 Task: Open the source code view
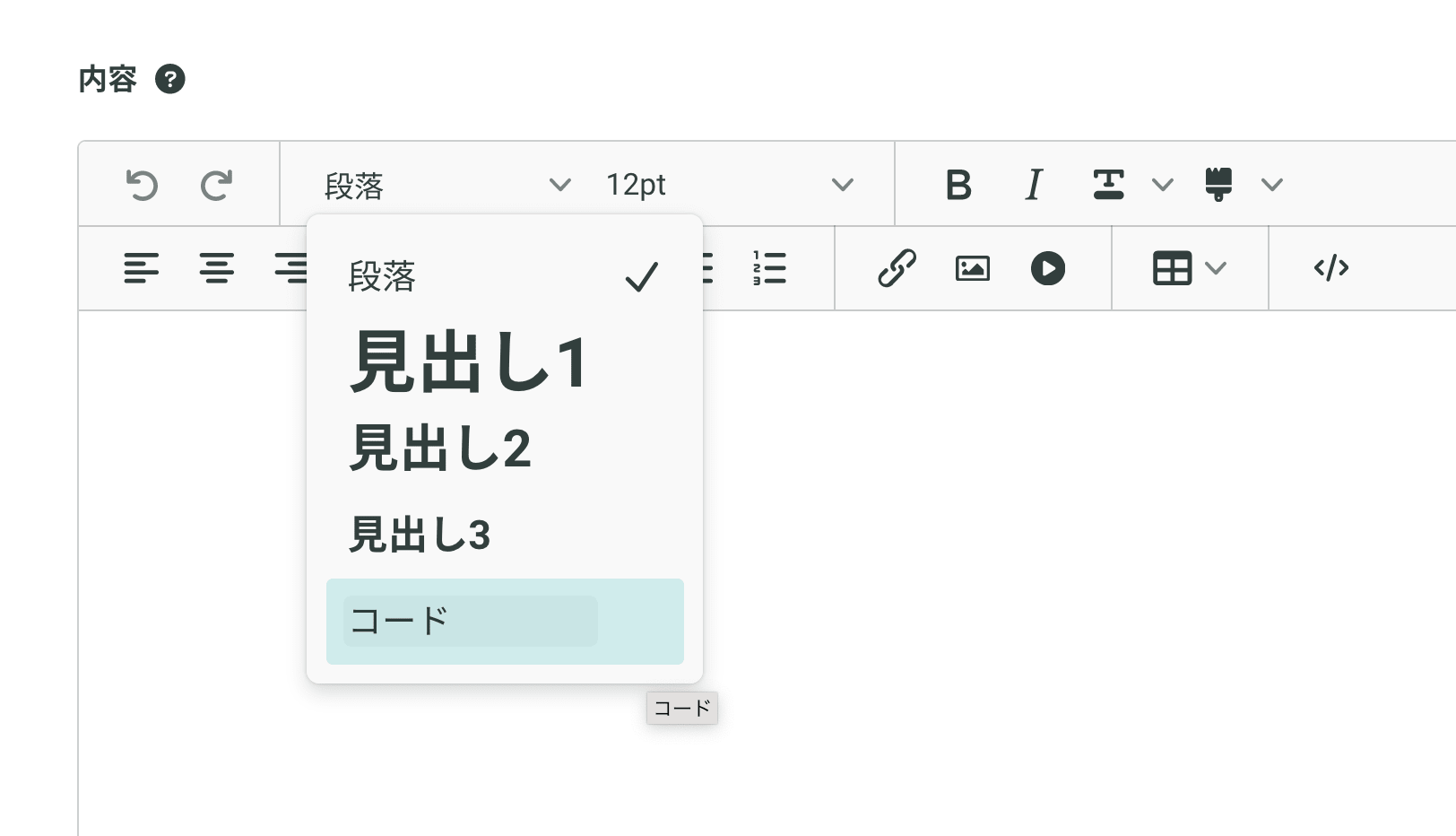coord(1331,268)
